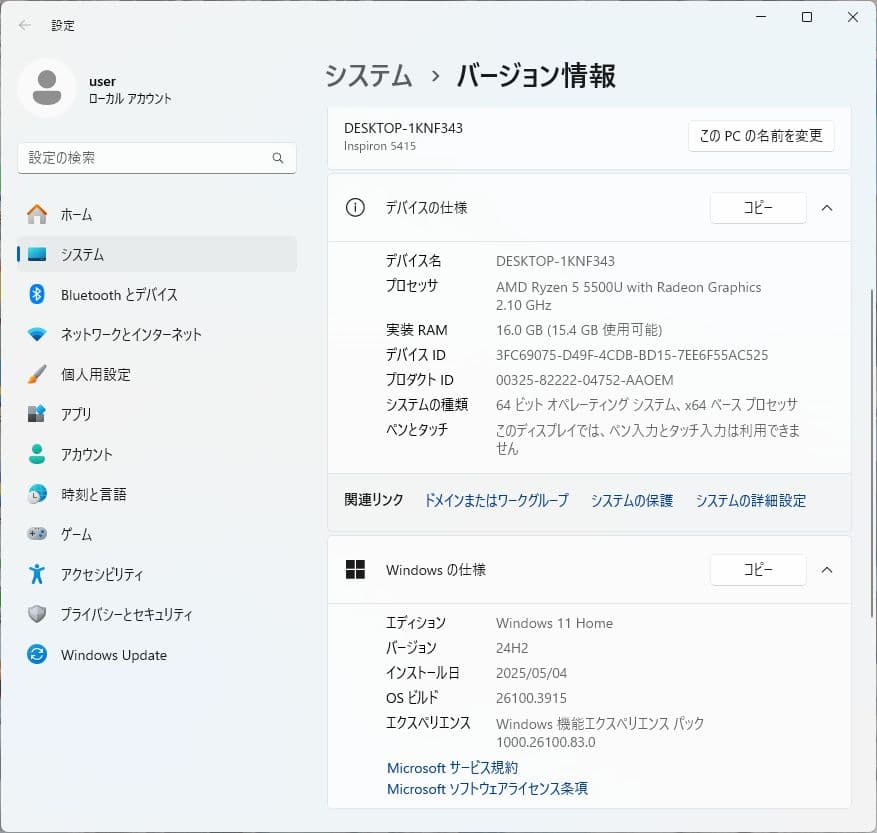Select Bluetooth とデバイス in sidebar
This screenshot has height=833, width=877.
click(x=157, y=294)
